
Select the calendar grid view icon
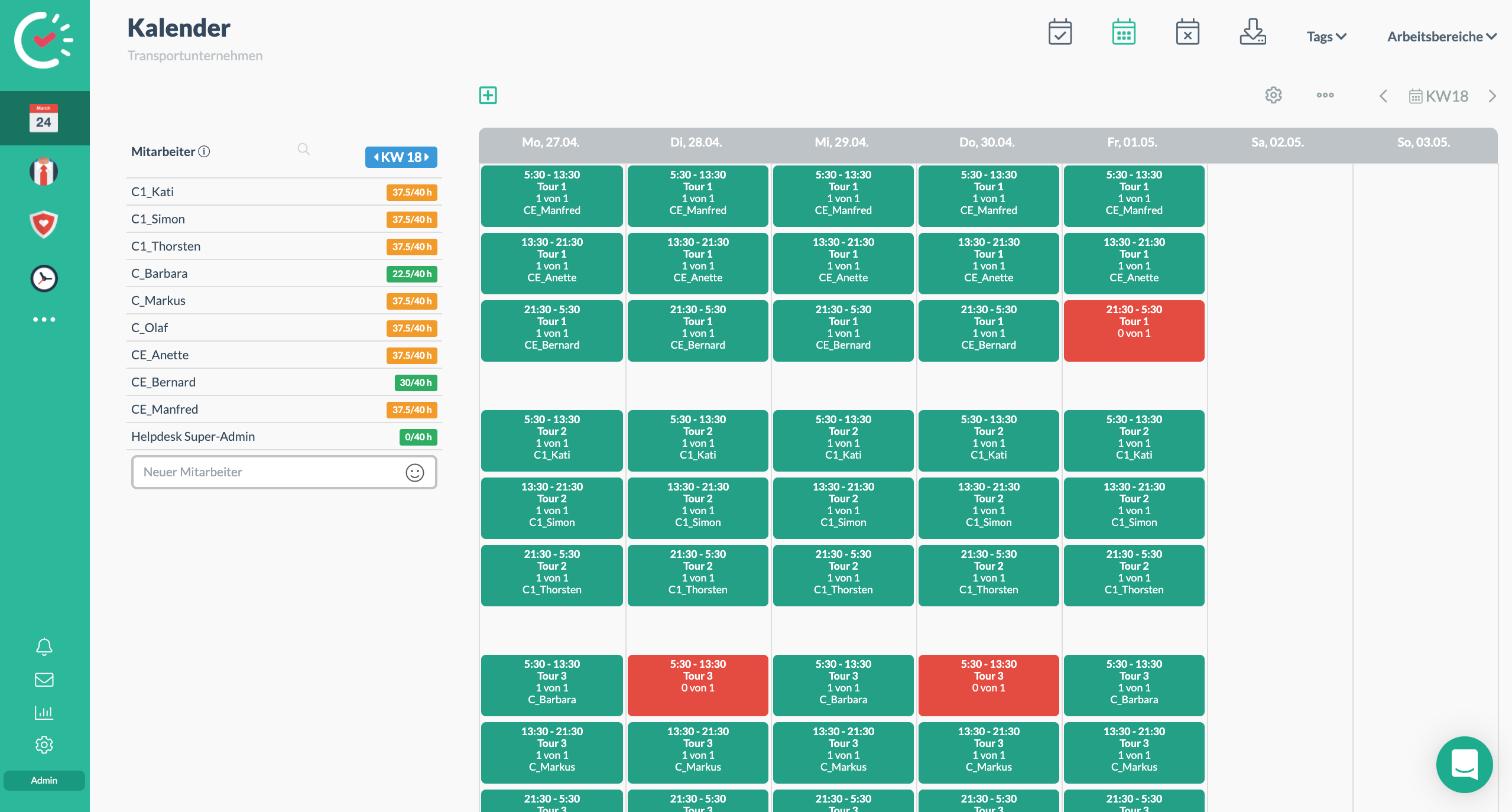point(1123,33)
